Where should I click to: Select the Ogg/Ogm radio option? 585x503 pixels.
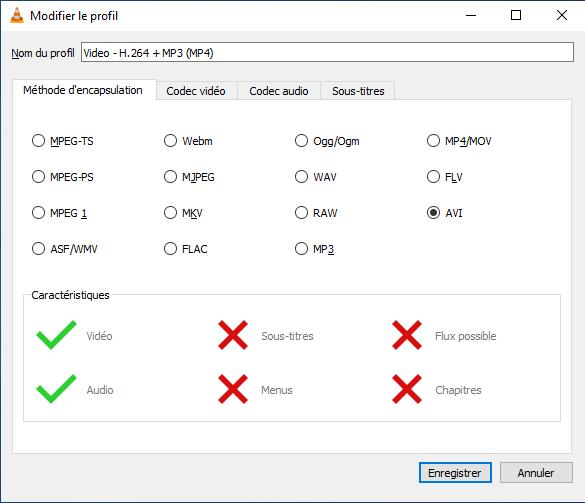(327, 141)
